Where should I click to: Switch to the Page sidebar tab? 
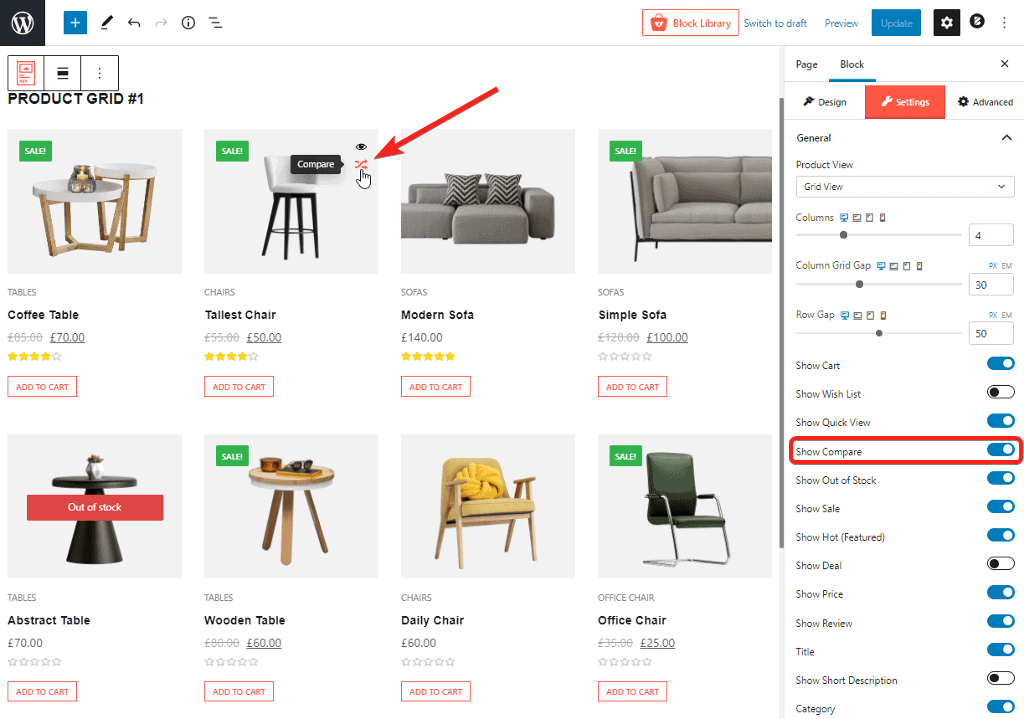[x=806, y=64]
